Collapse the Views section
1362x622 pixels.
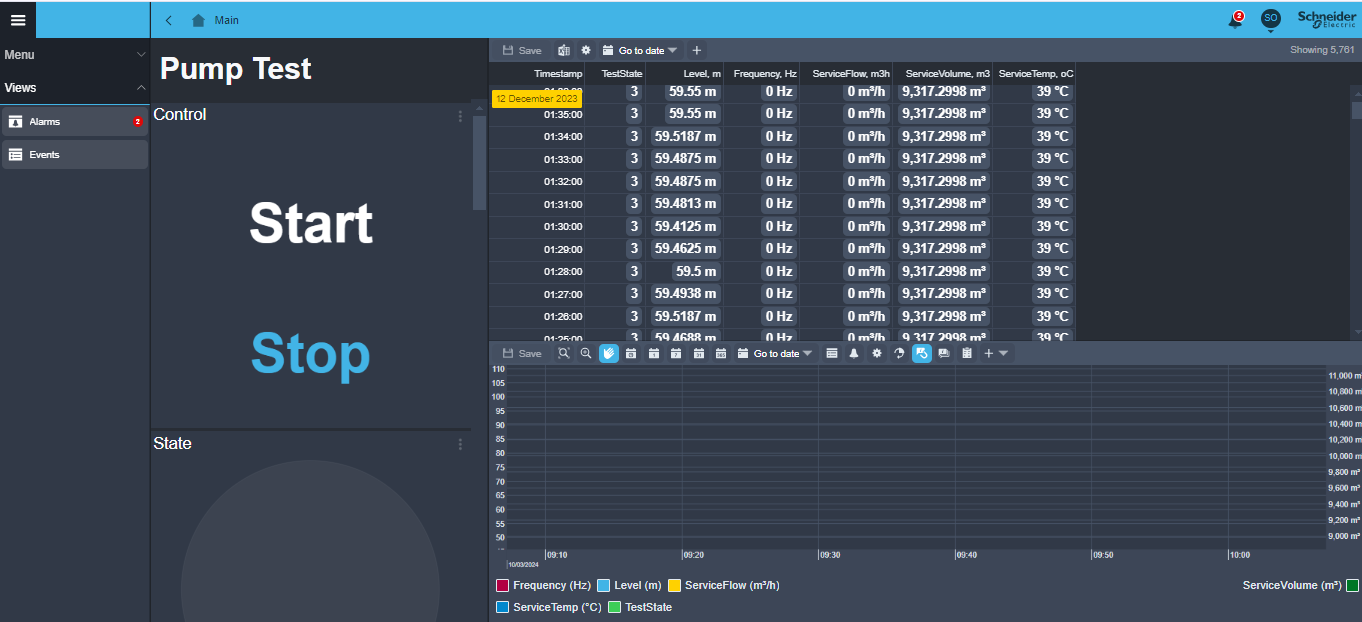[141, 88]
